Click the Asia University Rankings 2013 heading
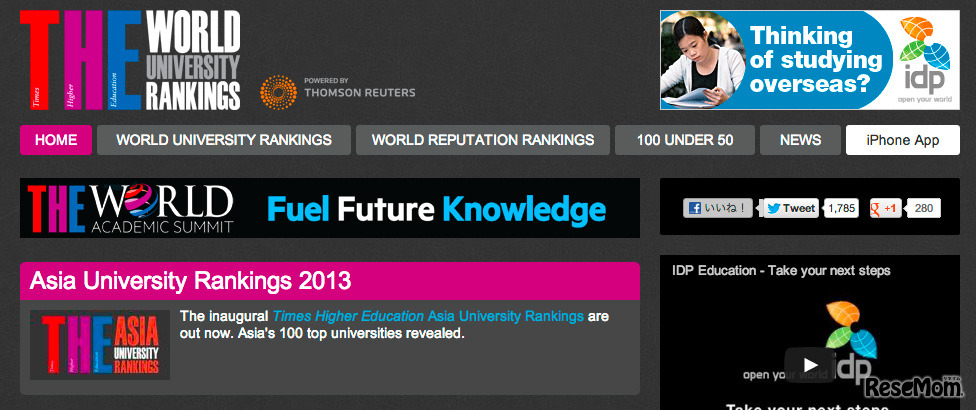The image size is (976, 410). point(190,281)
